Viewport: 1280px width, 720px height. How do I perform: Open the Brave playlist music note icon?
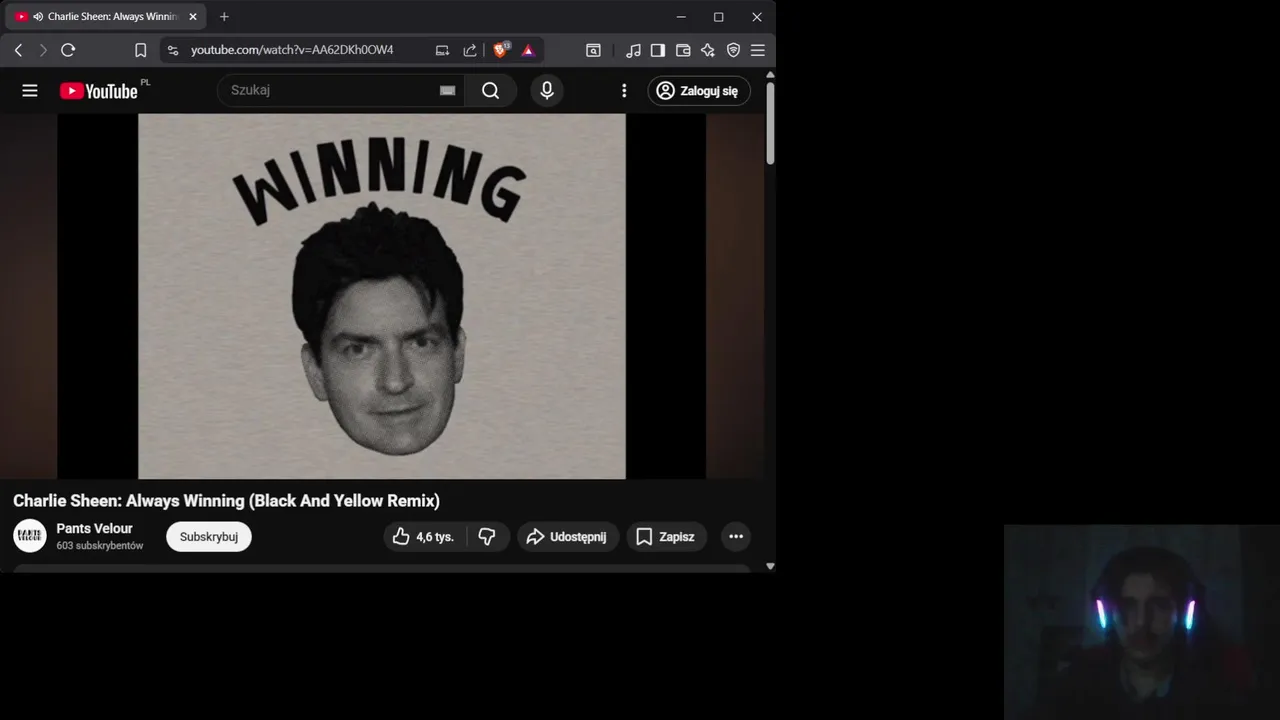pos(633,50)
